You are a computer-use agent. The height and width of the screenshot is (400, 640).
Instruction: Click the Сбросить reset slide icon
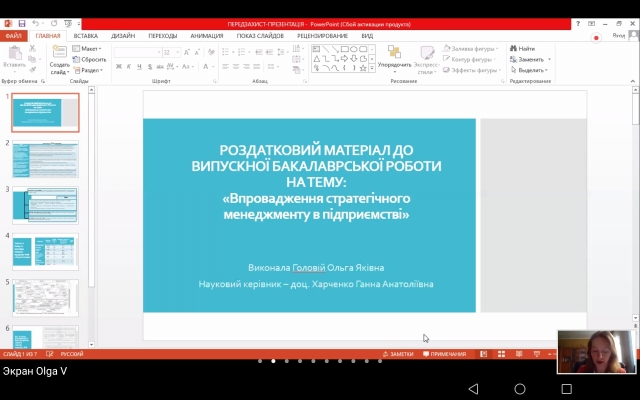(x=89, y=59)
